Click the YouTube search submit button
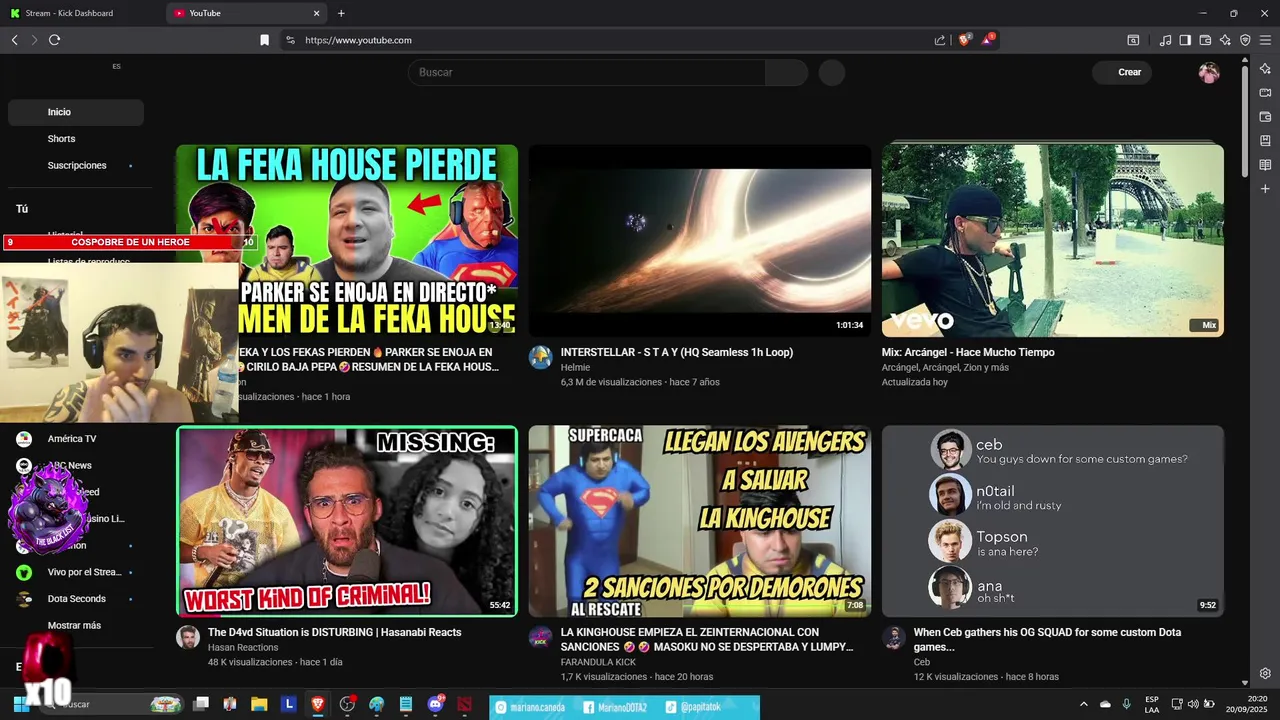Screen dimensions: 1280x720 pyautogui.click(x=786, y=72)
